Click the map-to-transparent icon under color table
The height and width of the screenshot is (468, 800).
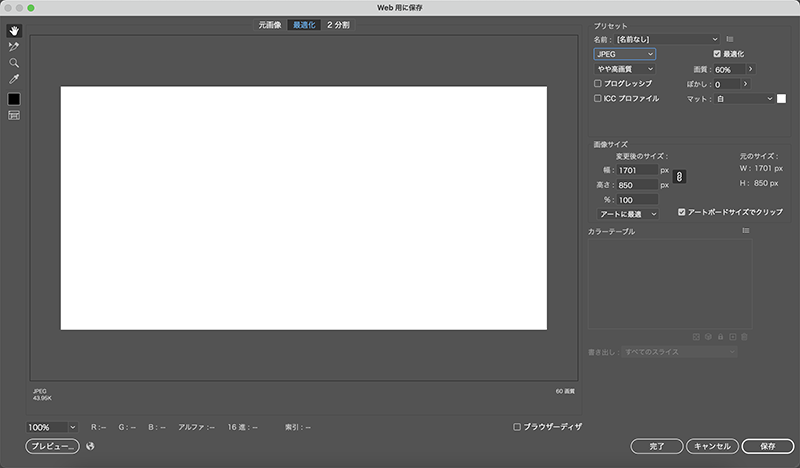pos(696,337)
